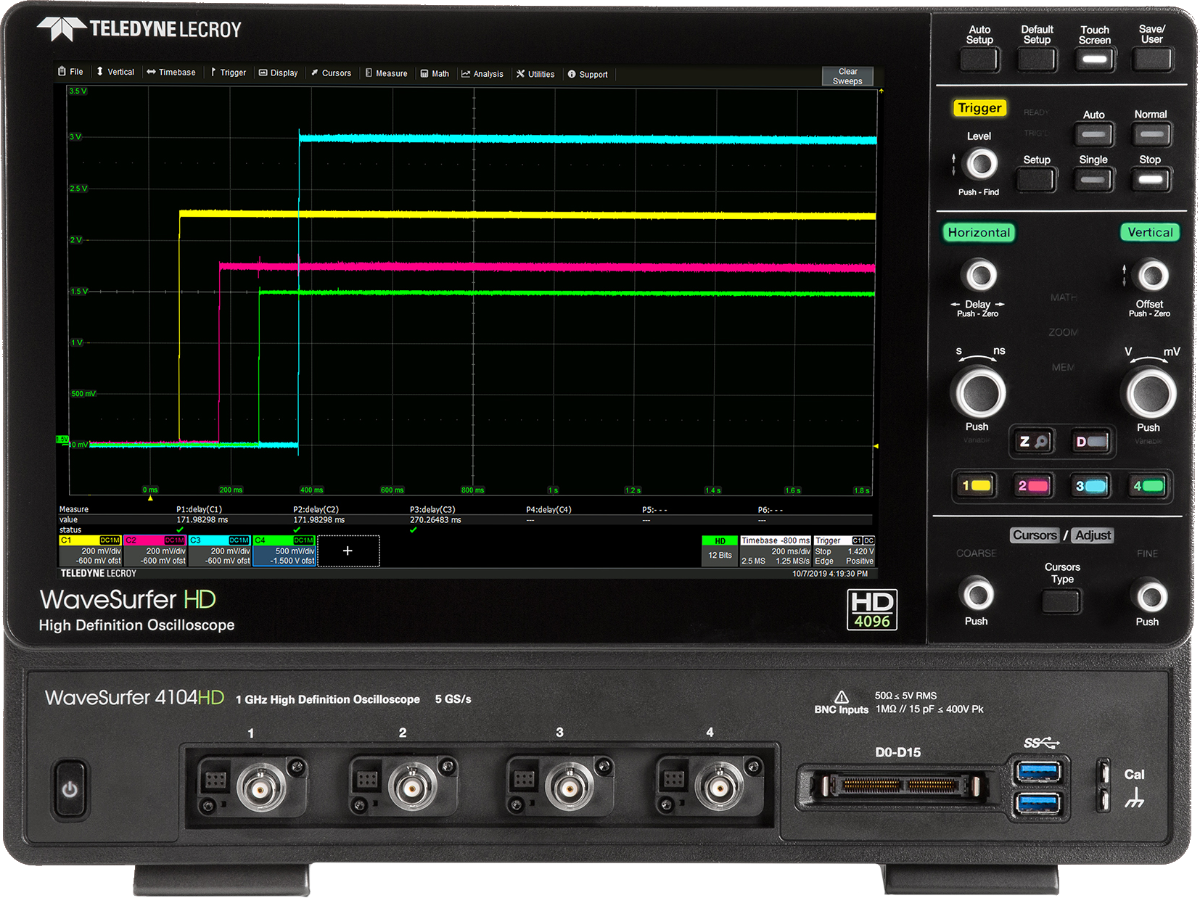Click the Cursors pointer icon in the menu bar

click(316, 73)
